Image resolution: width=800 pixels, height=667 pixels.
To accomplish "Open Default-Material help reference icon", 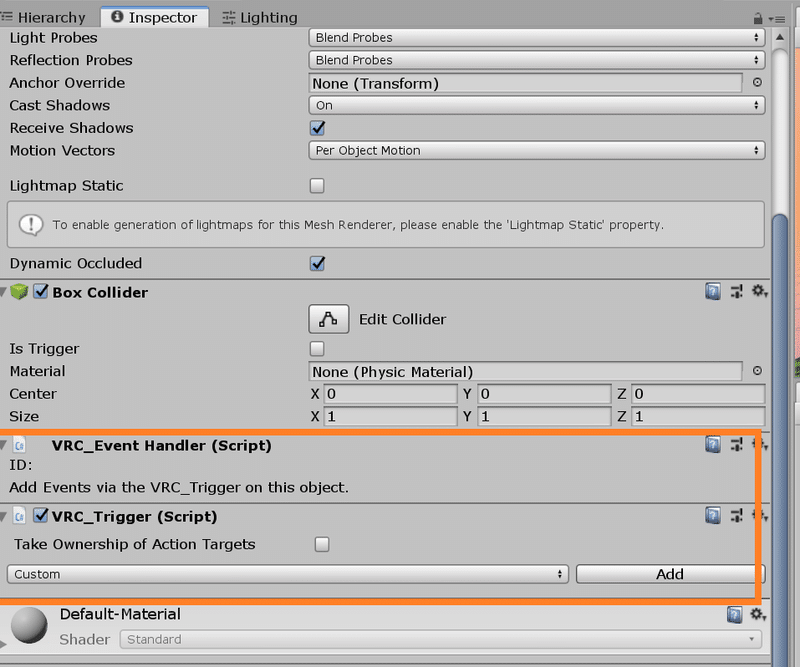I will click(734, 614).
